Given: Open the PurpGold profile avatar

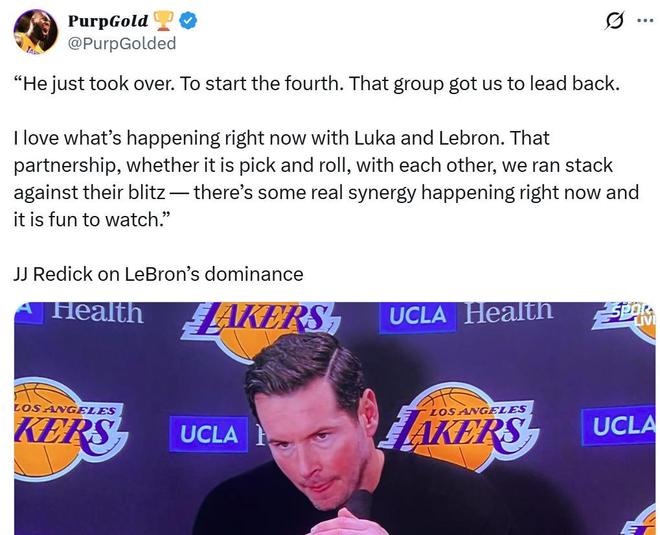Looking at the screenshot, I should (35, 31).
